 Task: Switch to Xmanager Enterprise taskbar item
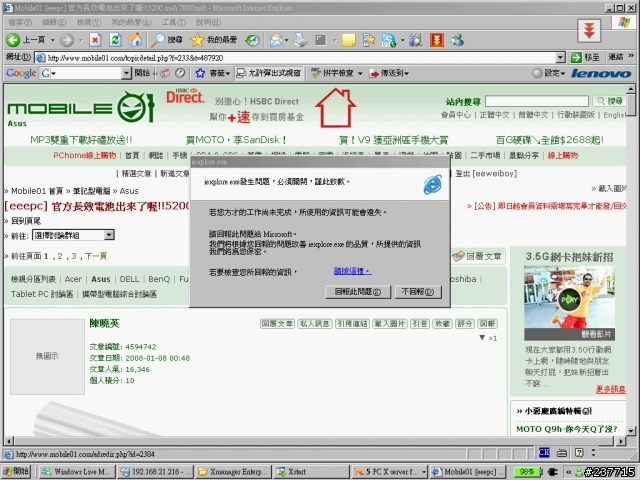click(232, 472)
